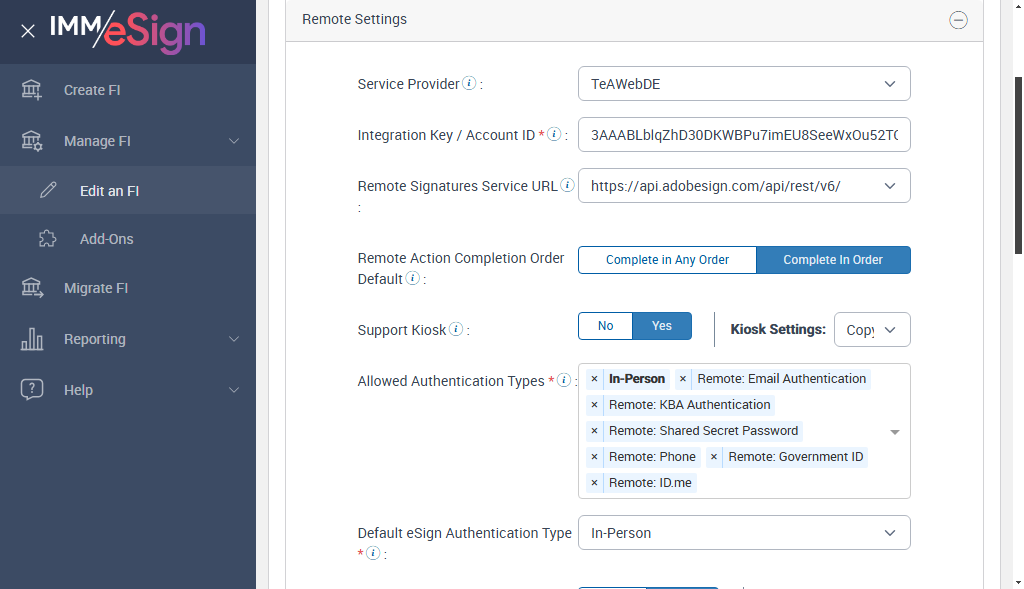
Task: Click info icon next to Integration Key
Action: pos(554,135)
